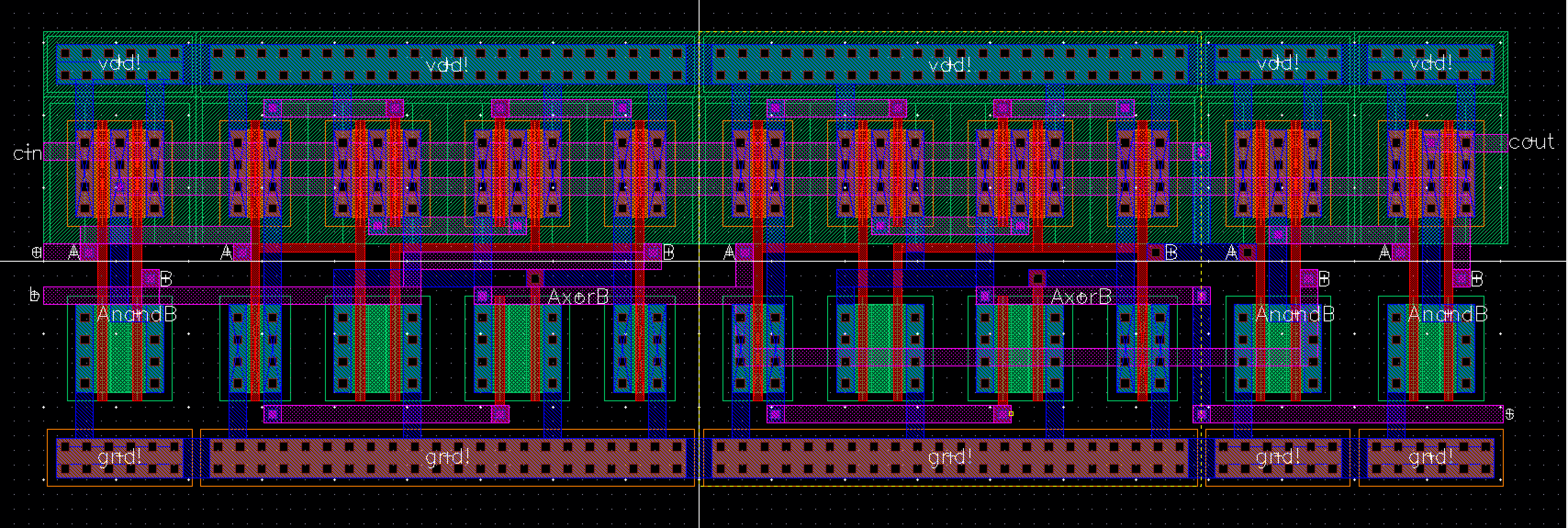The width and height of the screenshot is (1568, 528).
Task: Click the leftmost "AnandB" label
Action: pos(137,315)
